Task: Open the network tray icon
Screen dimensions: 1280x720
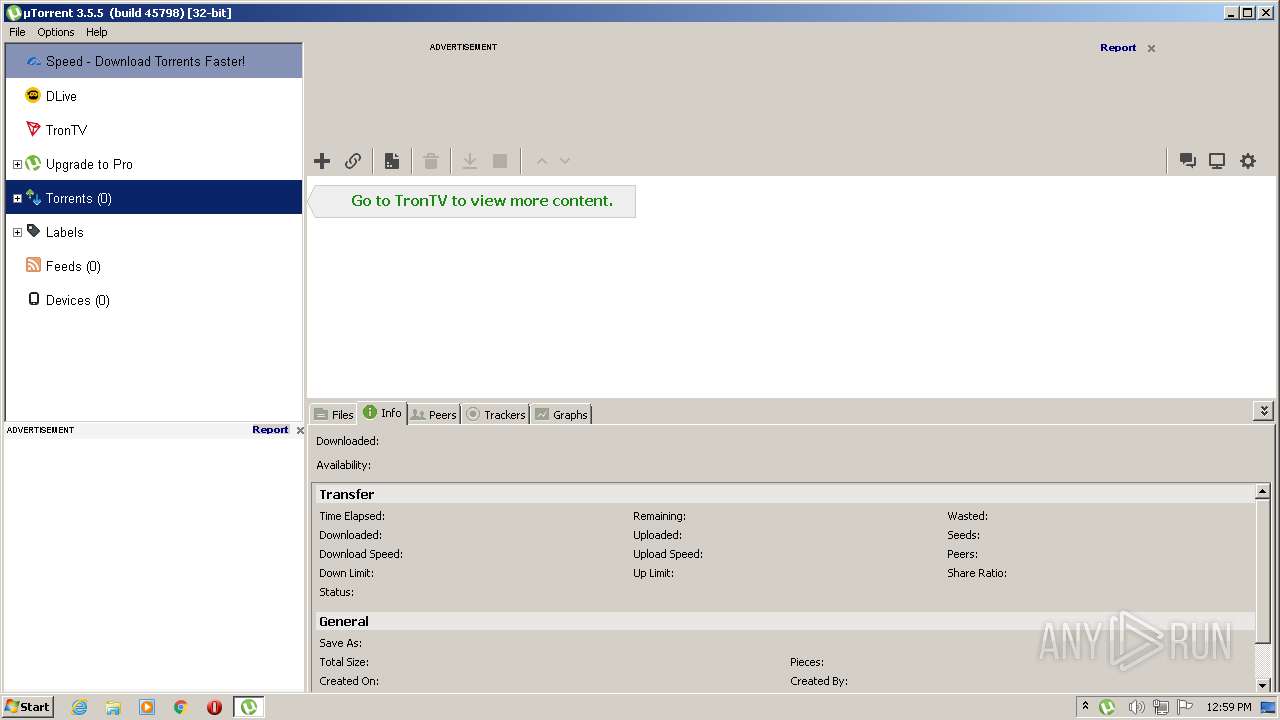Action: click(1161, 707)
